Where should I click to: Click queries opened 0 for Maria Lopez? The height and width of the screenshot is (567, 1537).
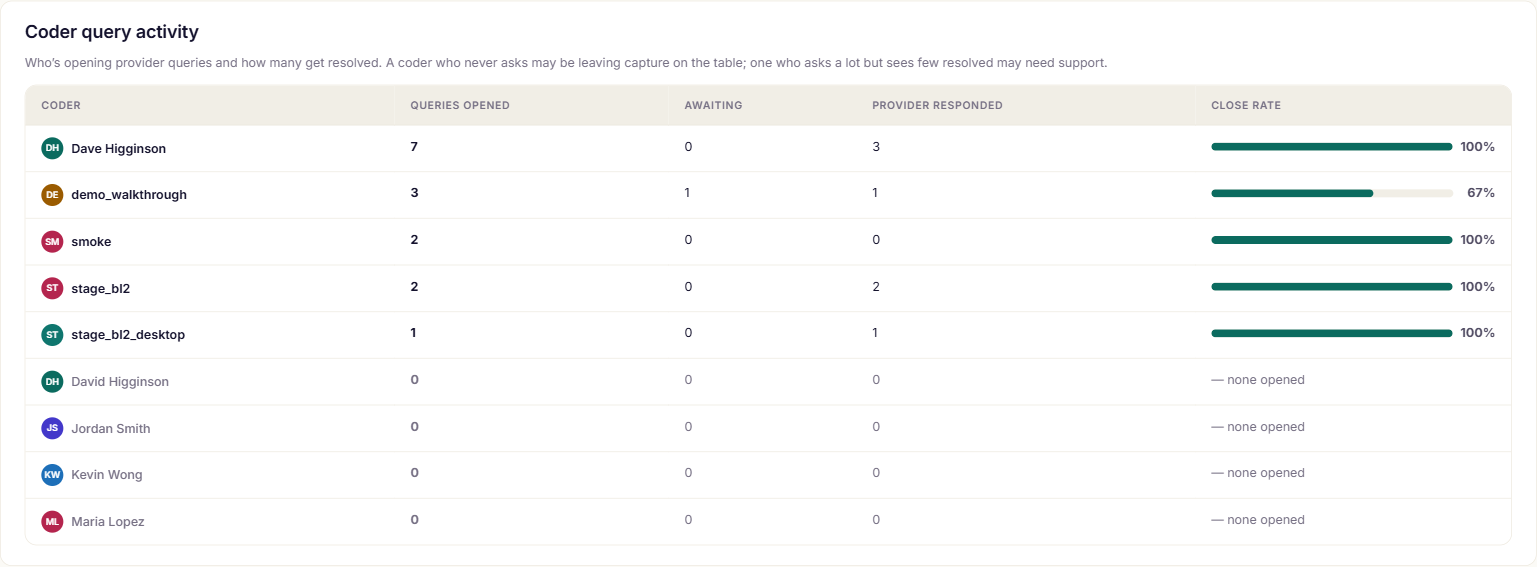coord(414,520)
